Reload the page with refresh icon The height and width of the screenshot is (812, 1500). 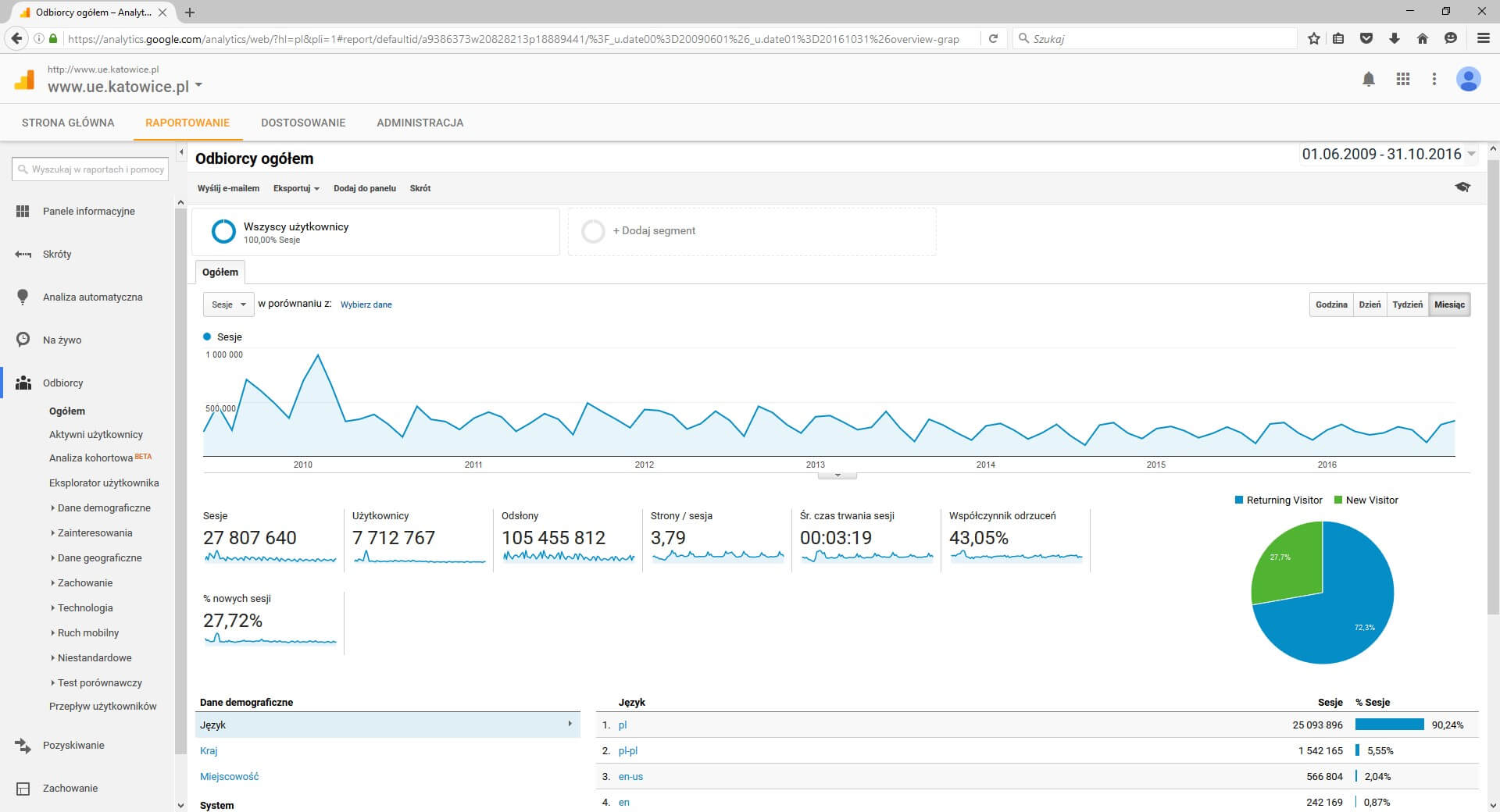(x=993, y=38)
